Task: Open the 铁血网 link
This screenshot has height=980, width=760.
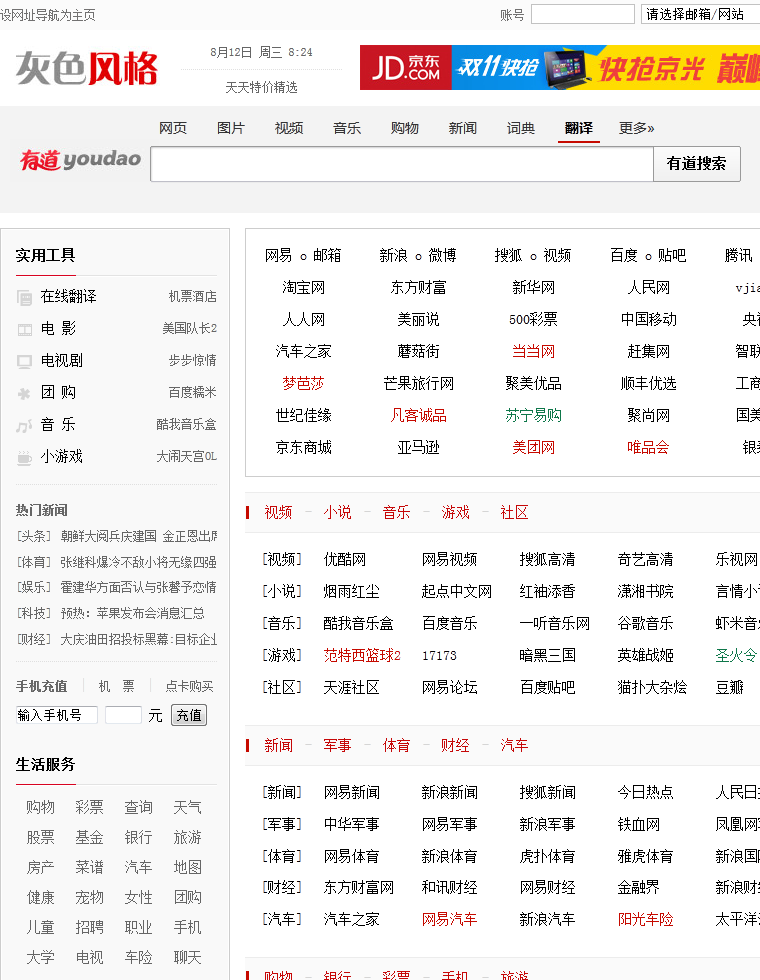Action: pyautogui.click(x=639, y=824)
